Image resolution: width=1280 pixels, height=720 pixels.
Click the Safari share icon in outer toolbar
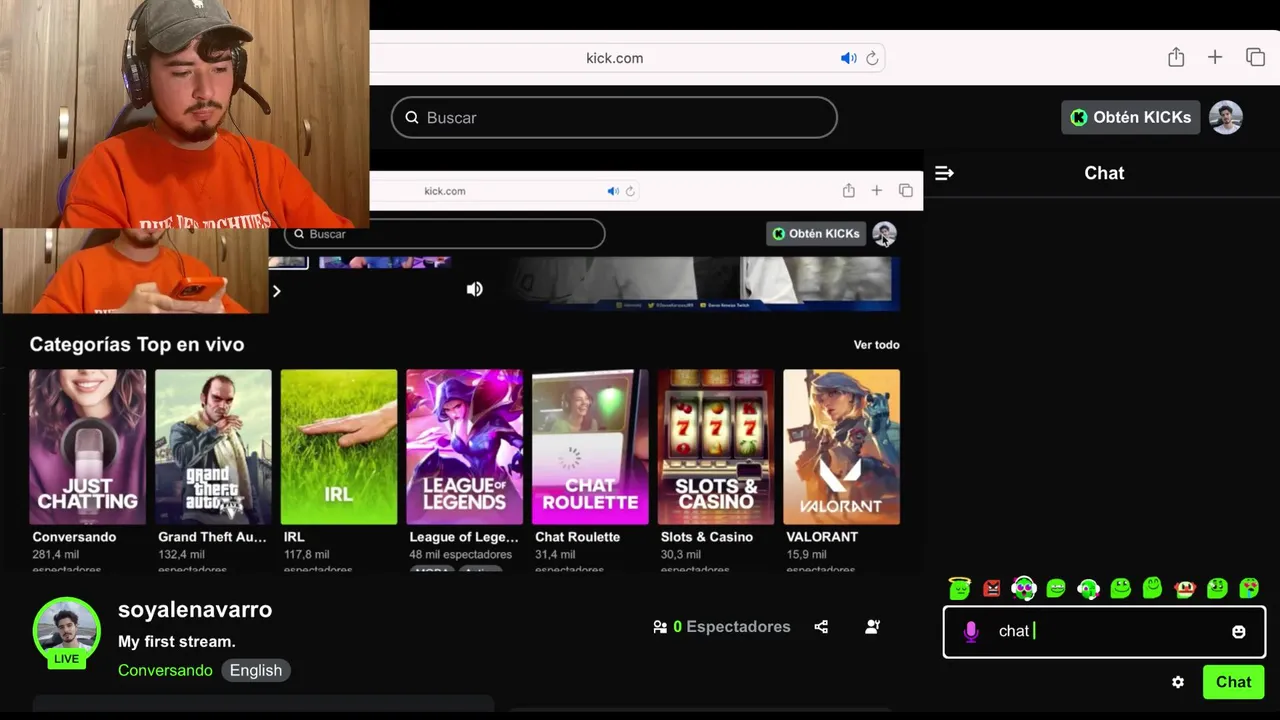(1176, 57)
